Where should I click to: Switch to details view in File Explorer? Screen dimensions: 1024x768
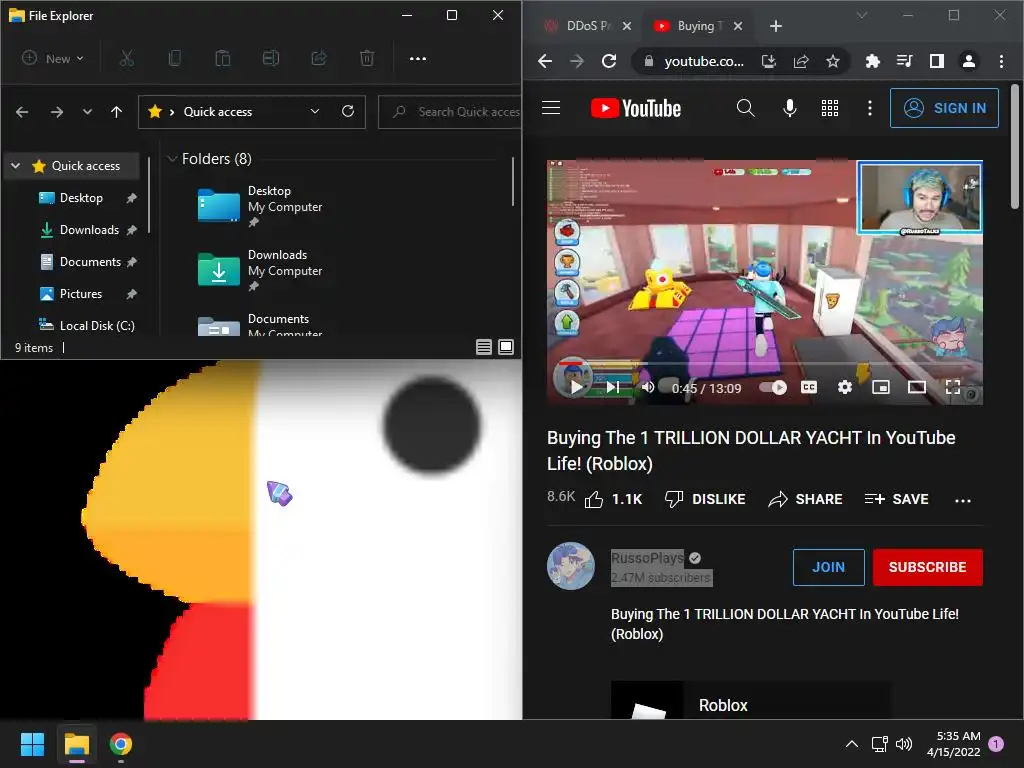[484, 347]
